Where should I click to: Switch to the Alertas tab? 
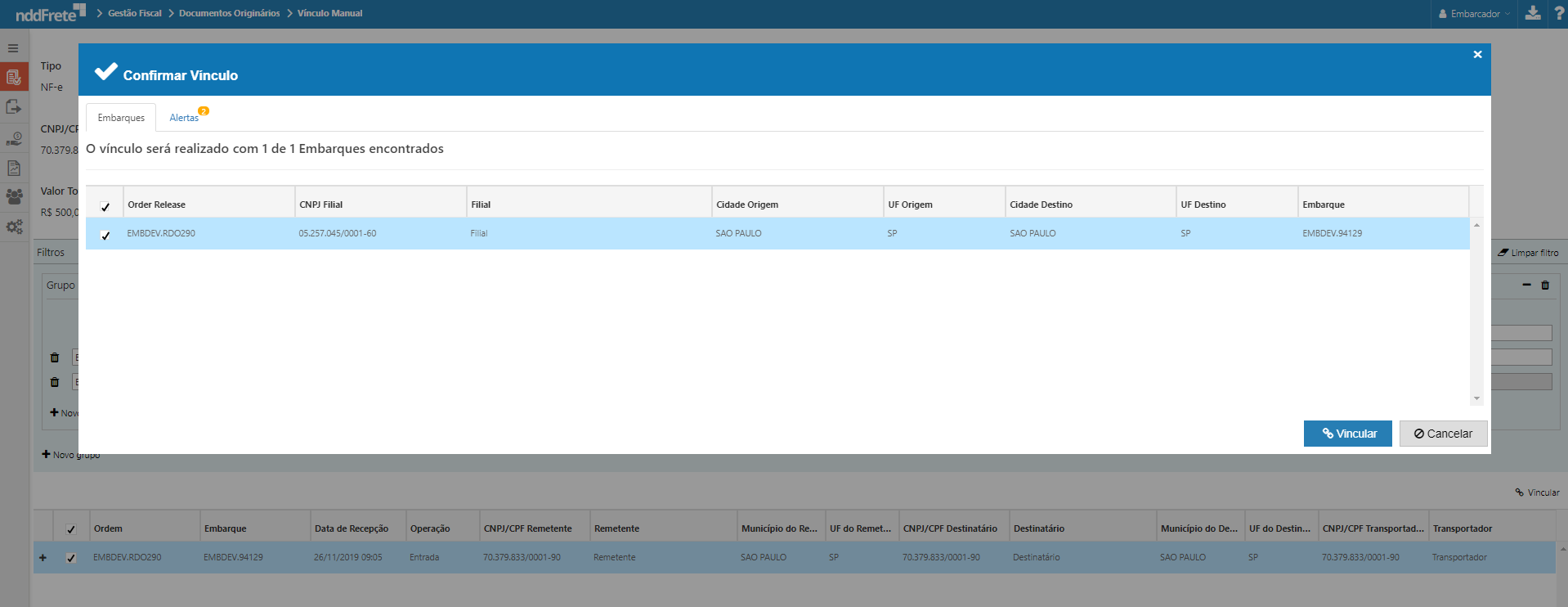pos(185,118)
